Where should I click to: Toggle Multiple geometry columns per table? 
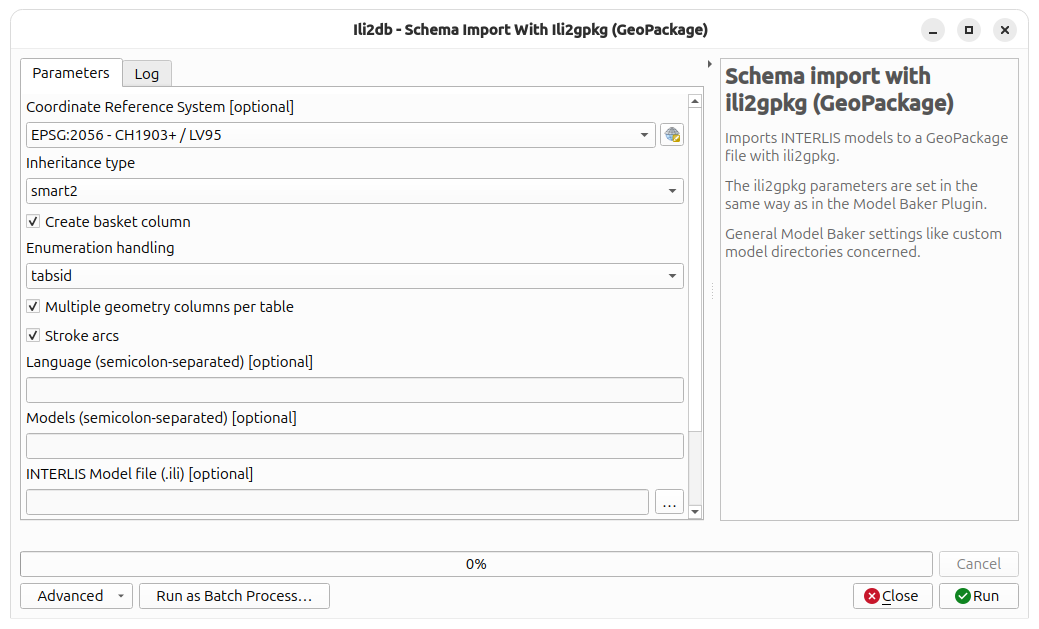33,306
